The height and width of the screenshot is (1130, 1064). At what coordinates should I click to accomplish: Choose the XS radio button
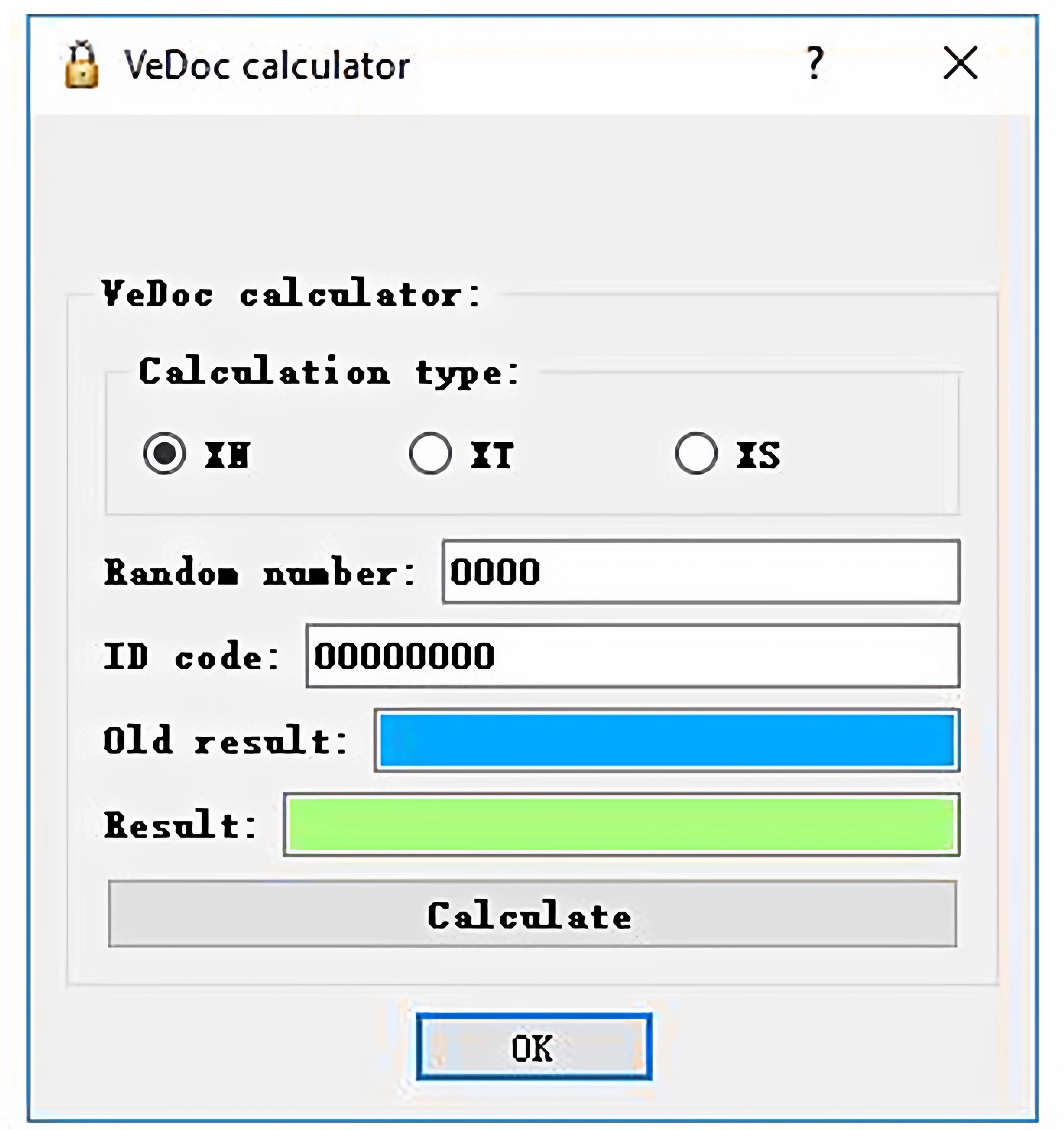pyautogui.click(x=696, y=454)
